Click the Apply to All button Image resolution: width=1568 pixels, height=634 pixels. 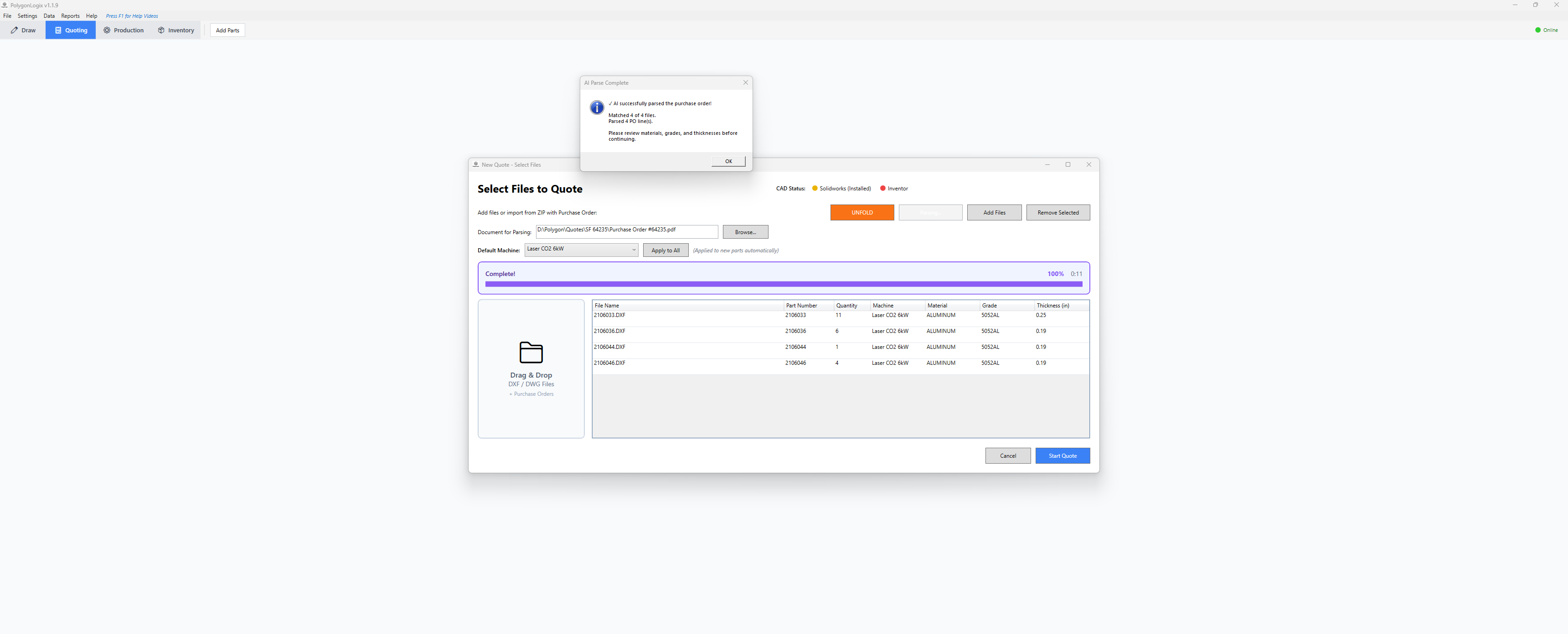(665, 251)
